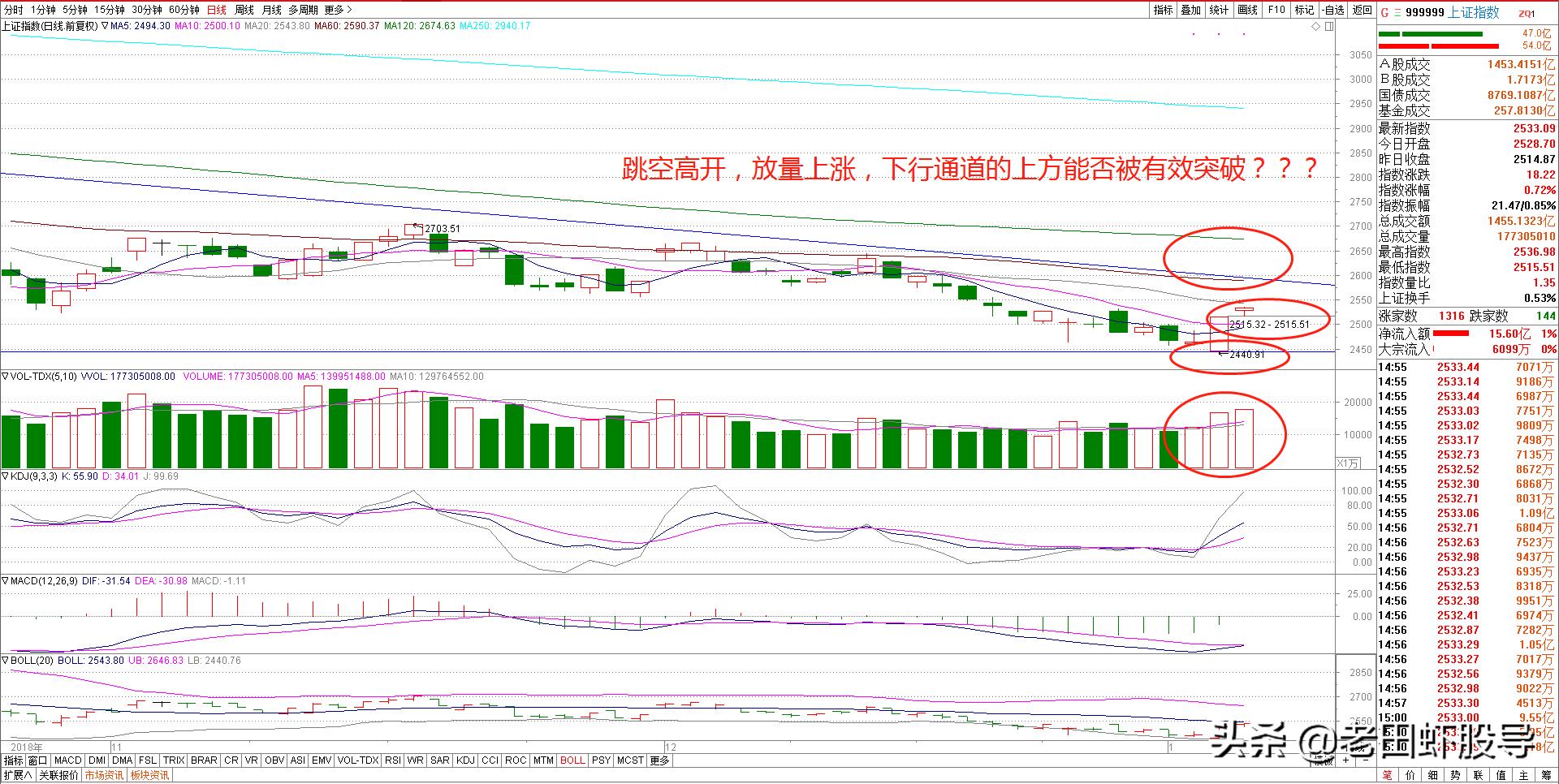Image resolution: width=1559 pixels, height=784 pixels.
Task: Expand the 扩展∧ panel
Action: tap(17, 776)
